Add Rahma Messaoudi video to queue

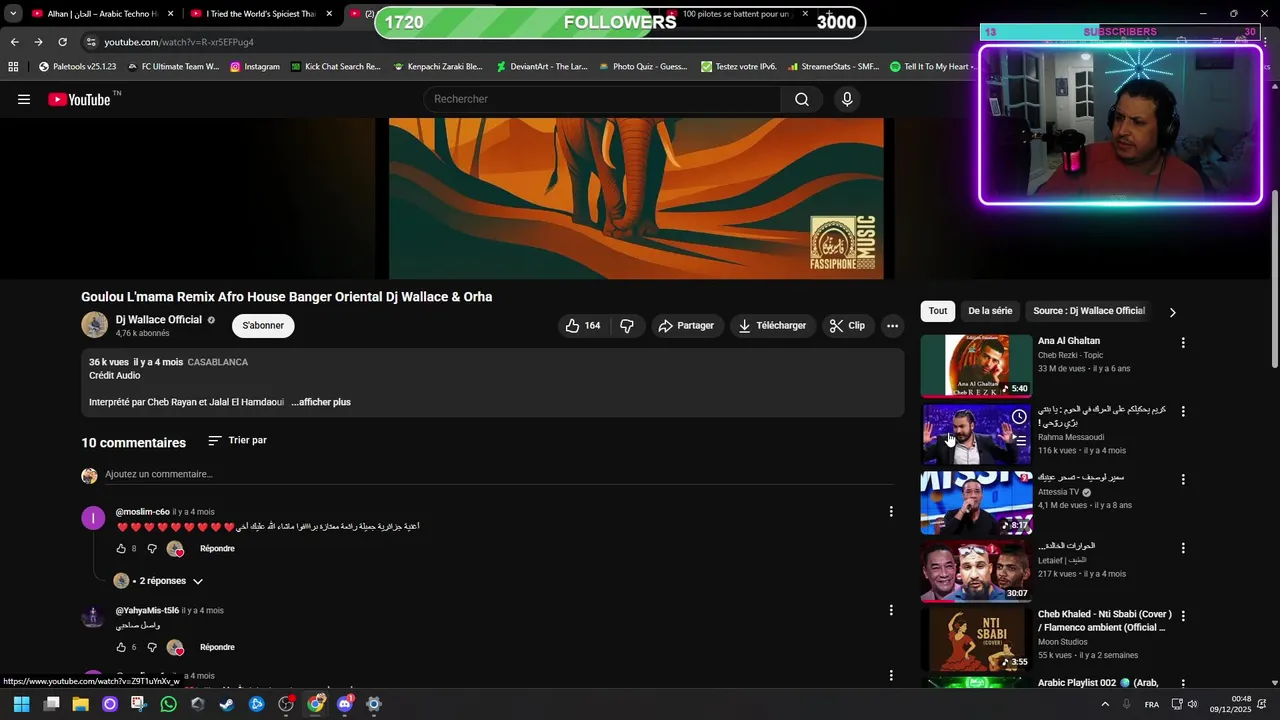click(1019, 441)
